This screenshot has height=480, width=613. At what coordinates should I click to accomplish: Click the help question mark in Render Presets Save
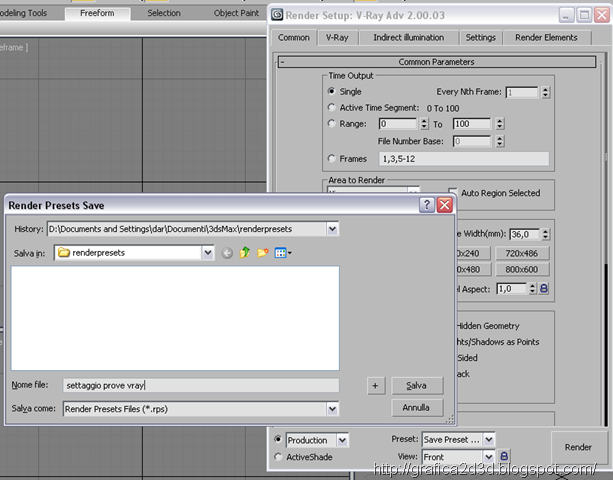(x=426, y=205)
